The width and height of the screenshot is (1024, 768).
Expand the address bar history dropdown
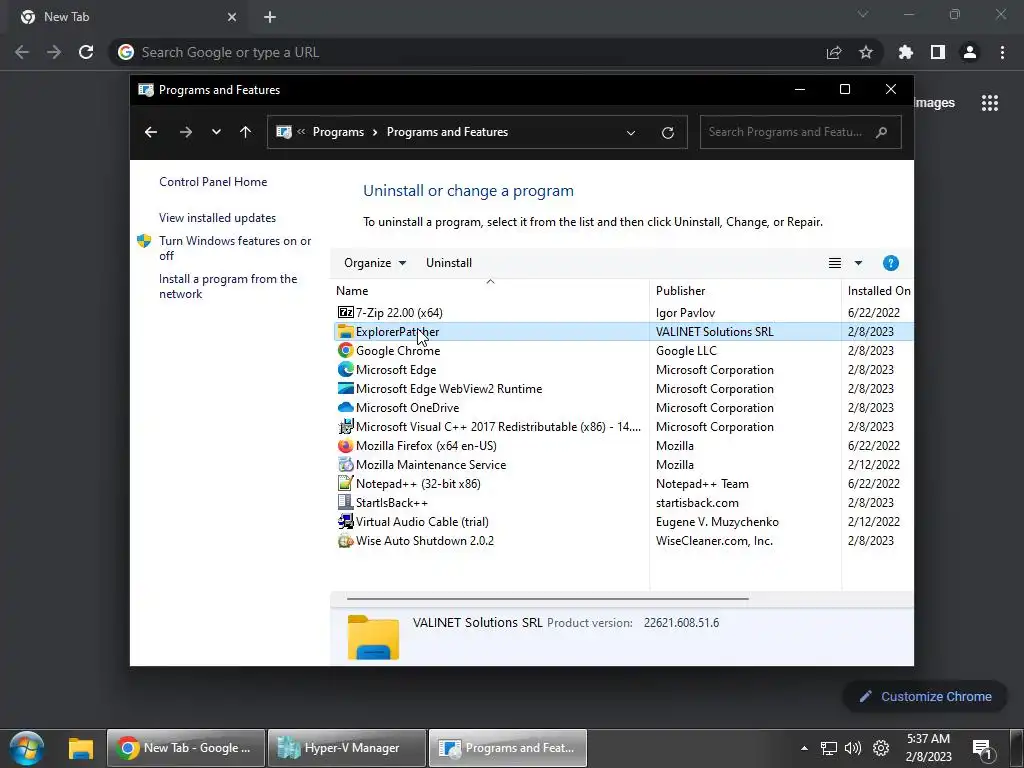tap(631, 133)
